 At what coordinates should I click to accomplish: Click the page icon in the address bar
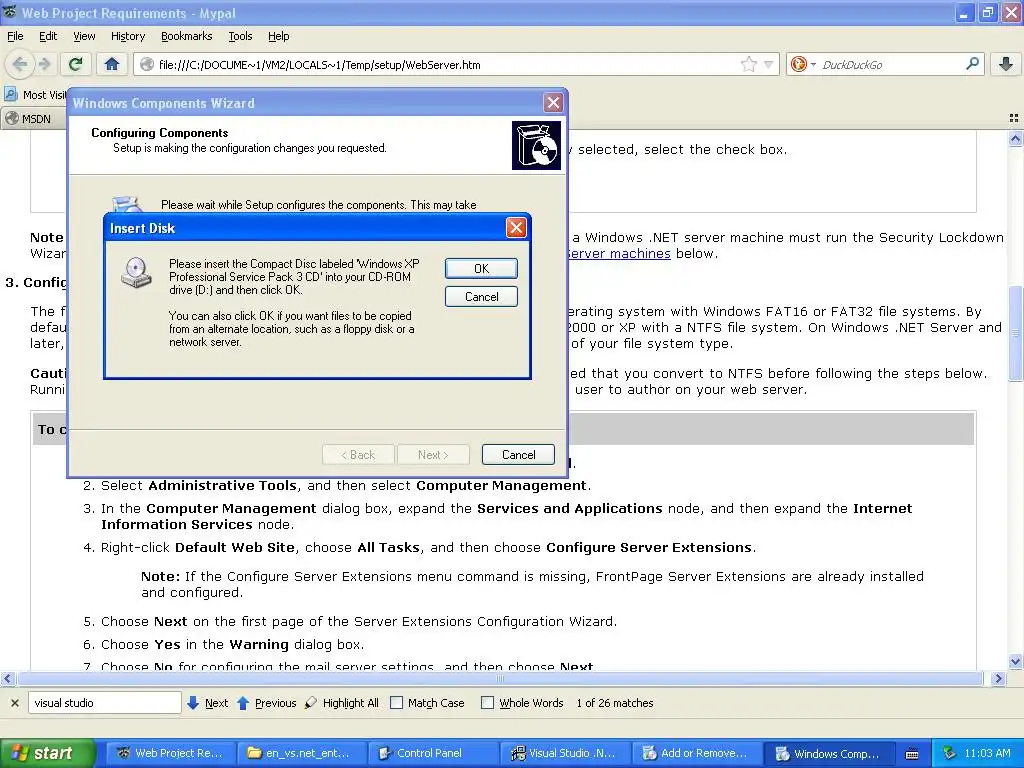pos(147,64)
